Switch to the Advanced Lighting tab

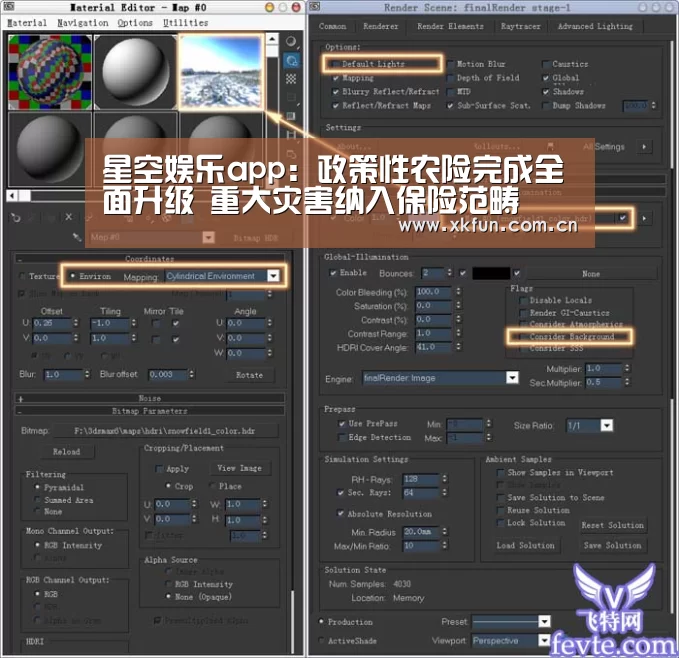595,26
